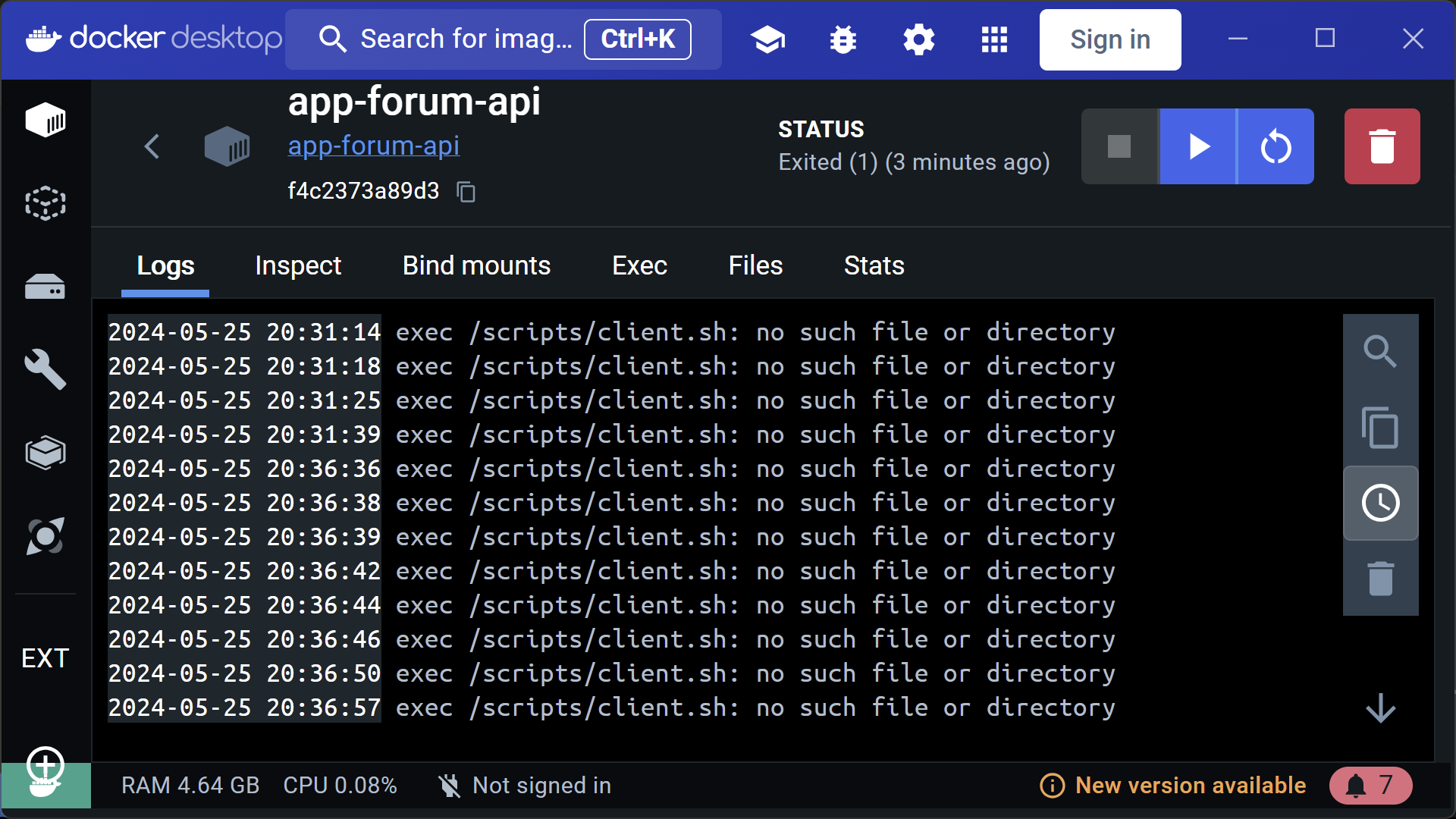
Task: Switch to the Exec tab
Action: point(639,266)
